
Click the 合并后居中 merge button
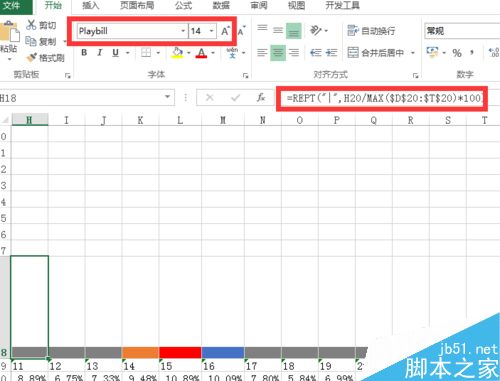[x=380, y=52]
